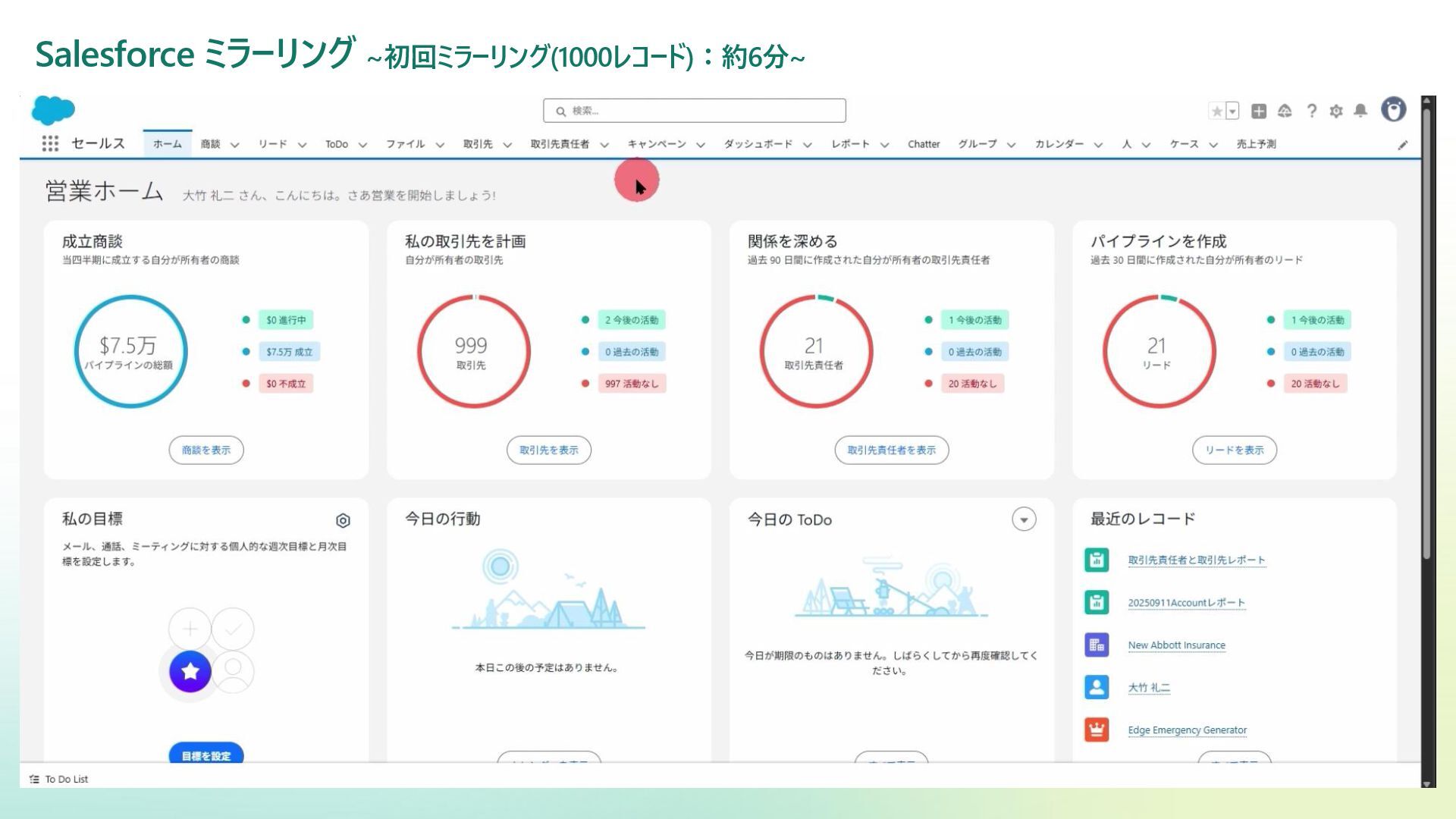The height and width of the screenshot is (819, 1456).
Task: Click the pencil icon to edit navigation
Action: click(1403, 145)
